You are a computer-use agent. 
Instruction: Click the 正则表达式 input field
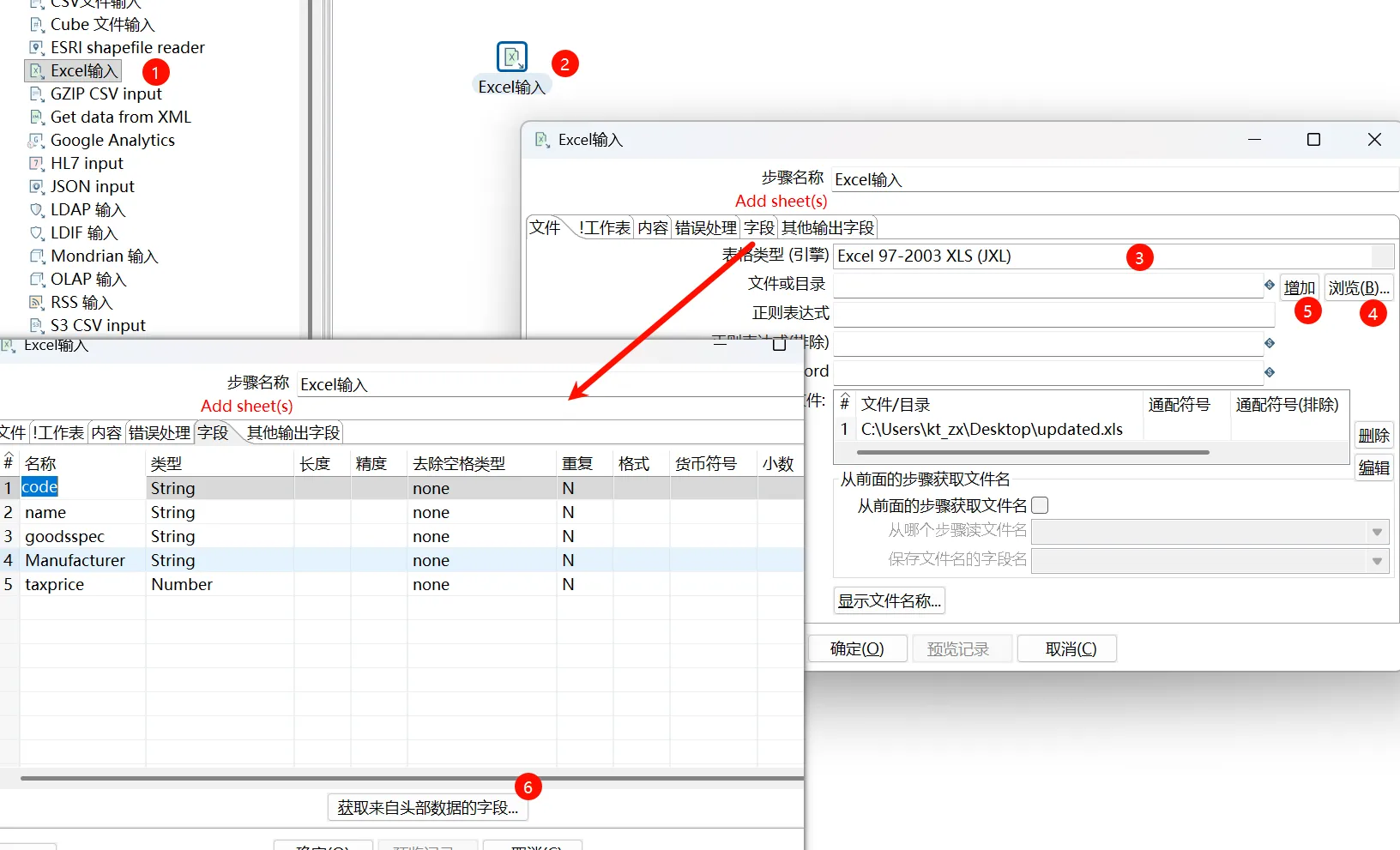tap(1053, 314)
